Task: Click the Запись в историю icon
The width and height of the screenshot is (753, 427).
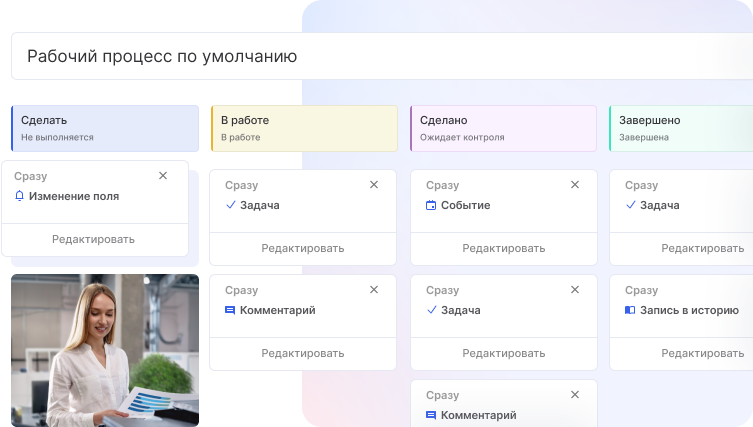Action: pos(630,310)
